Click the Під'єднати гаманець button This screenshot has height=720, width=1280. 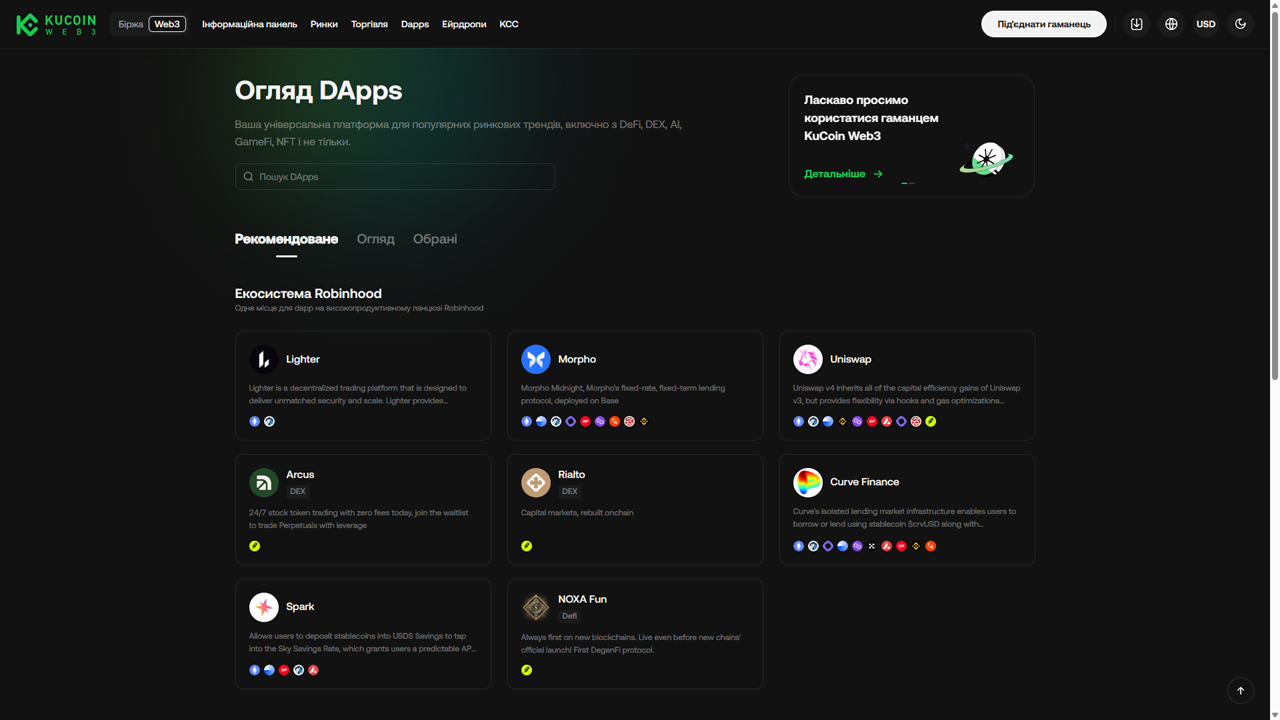(1044, 24)
